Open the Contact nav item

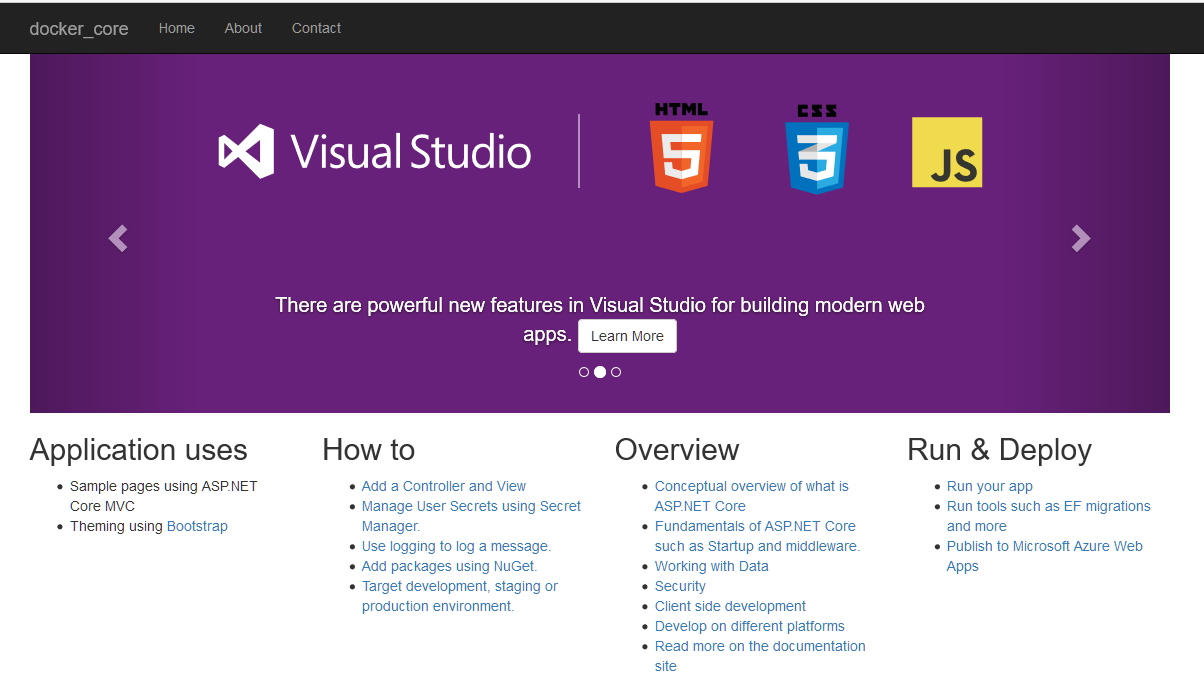pyautogui.click(x=316, y=28)
